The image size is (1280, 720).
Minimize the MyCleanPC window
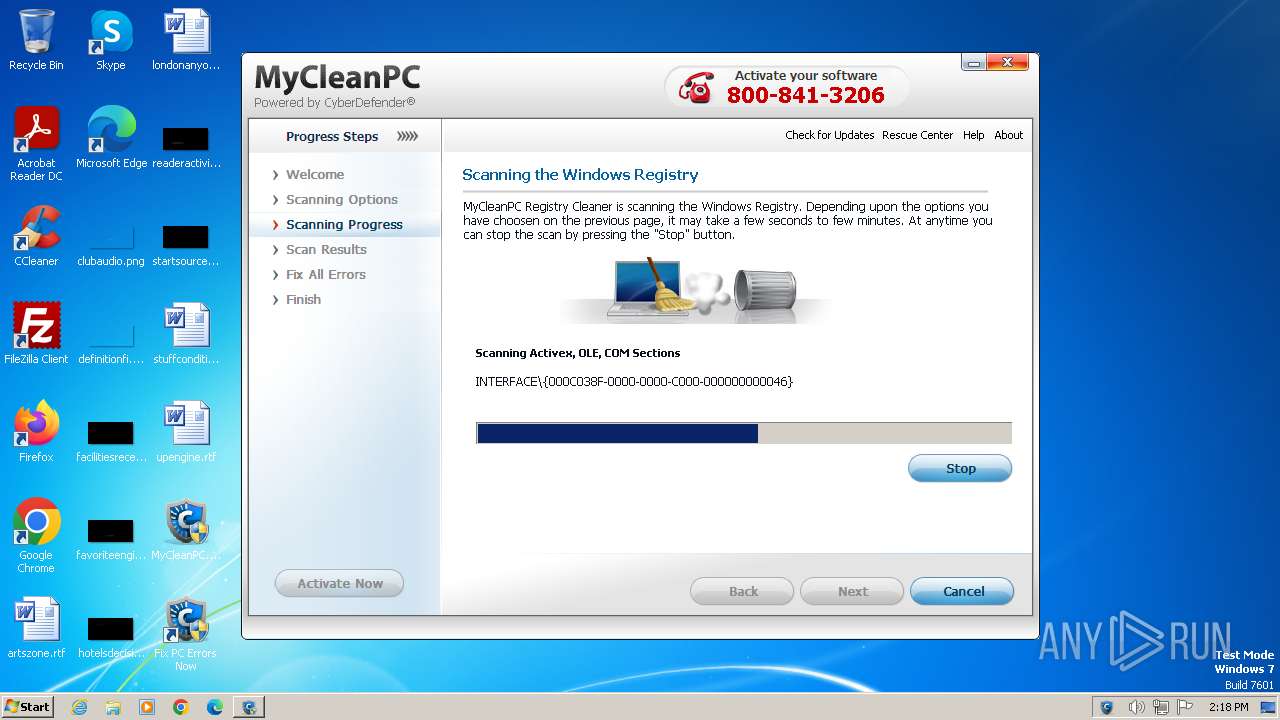point(974,62)
